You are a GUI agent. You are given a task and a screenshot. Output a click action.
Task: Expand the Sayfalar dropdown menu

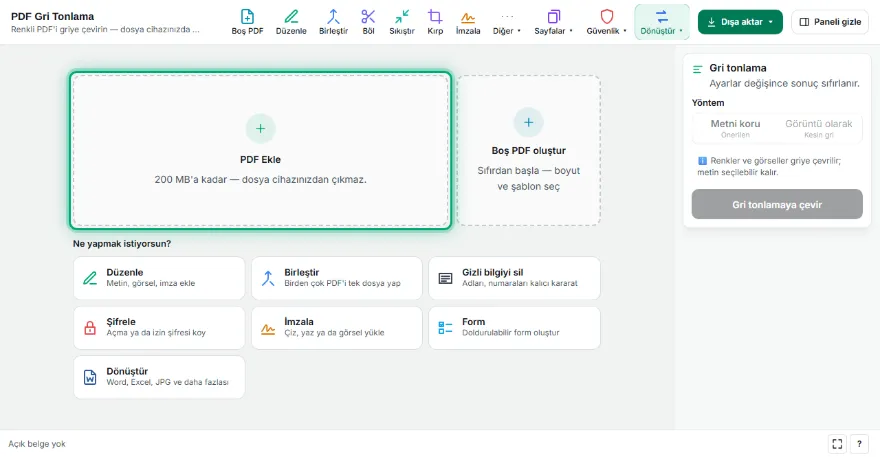coord(553,22)
